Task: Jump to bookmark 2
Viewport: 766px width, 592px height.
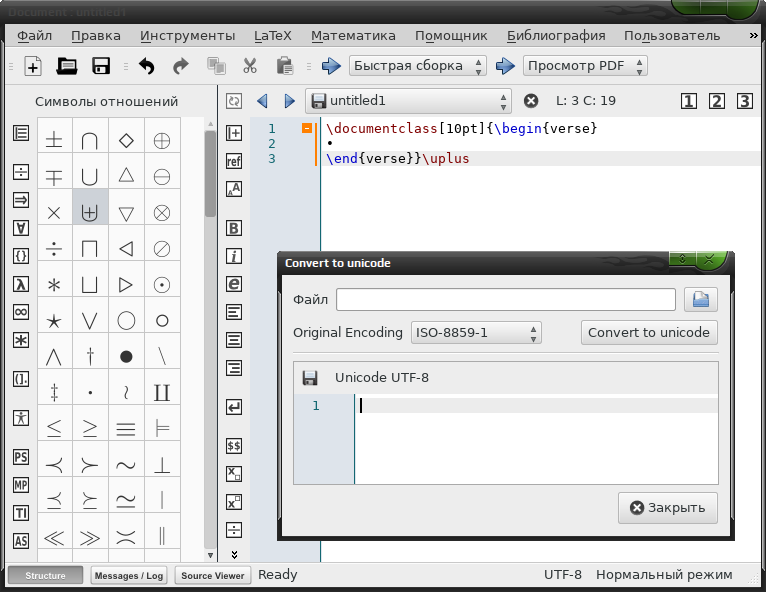Action: [x=717, y=101]
